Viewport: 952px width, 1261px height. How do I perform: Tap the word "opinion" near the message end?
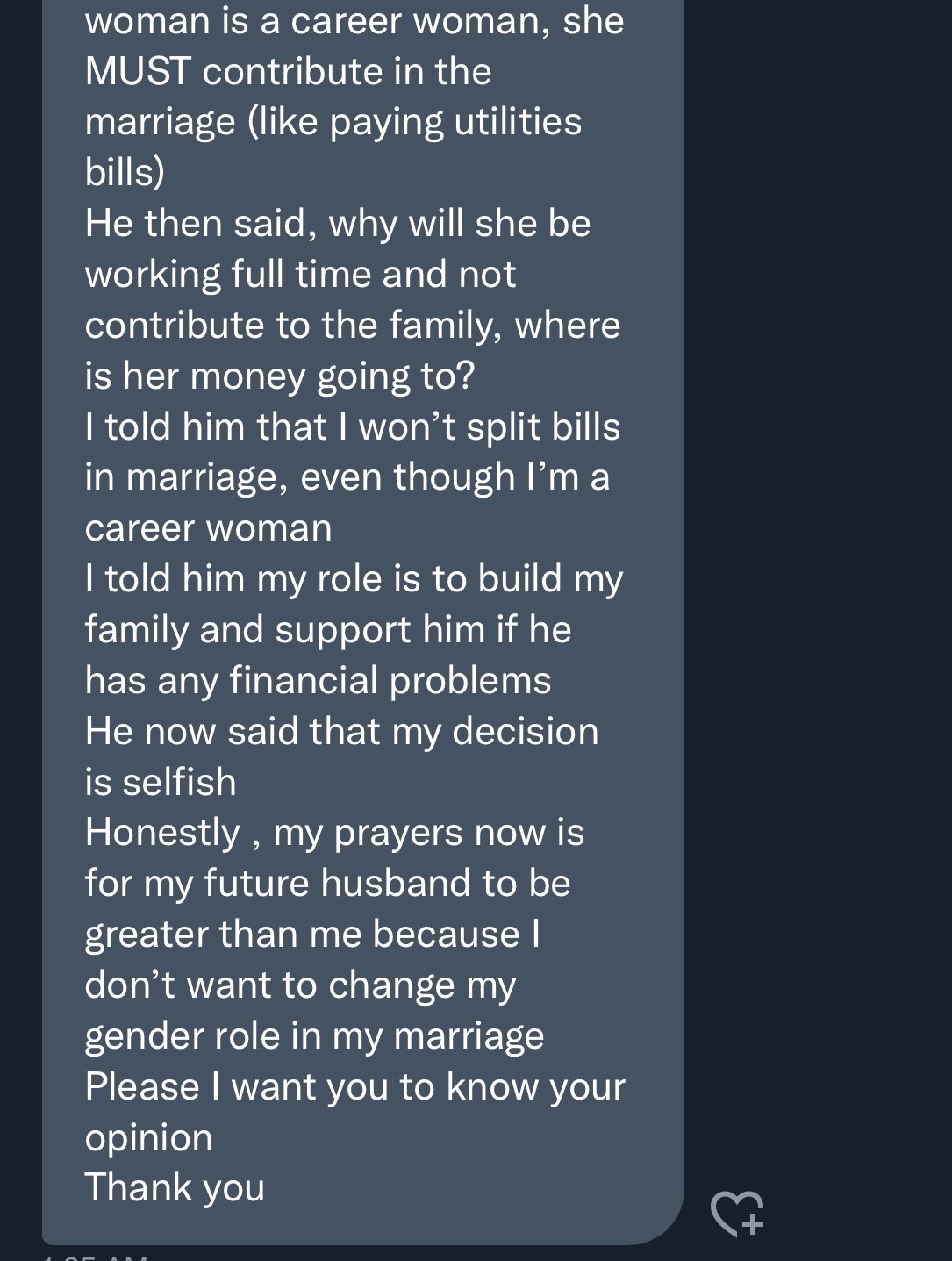coord(149,1139)
